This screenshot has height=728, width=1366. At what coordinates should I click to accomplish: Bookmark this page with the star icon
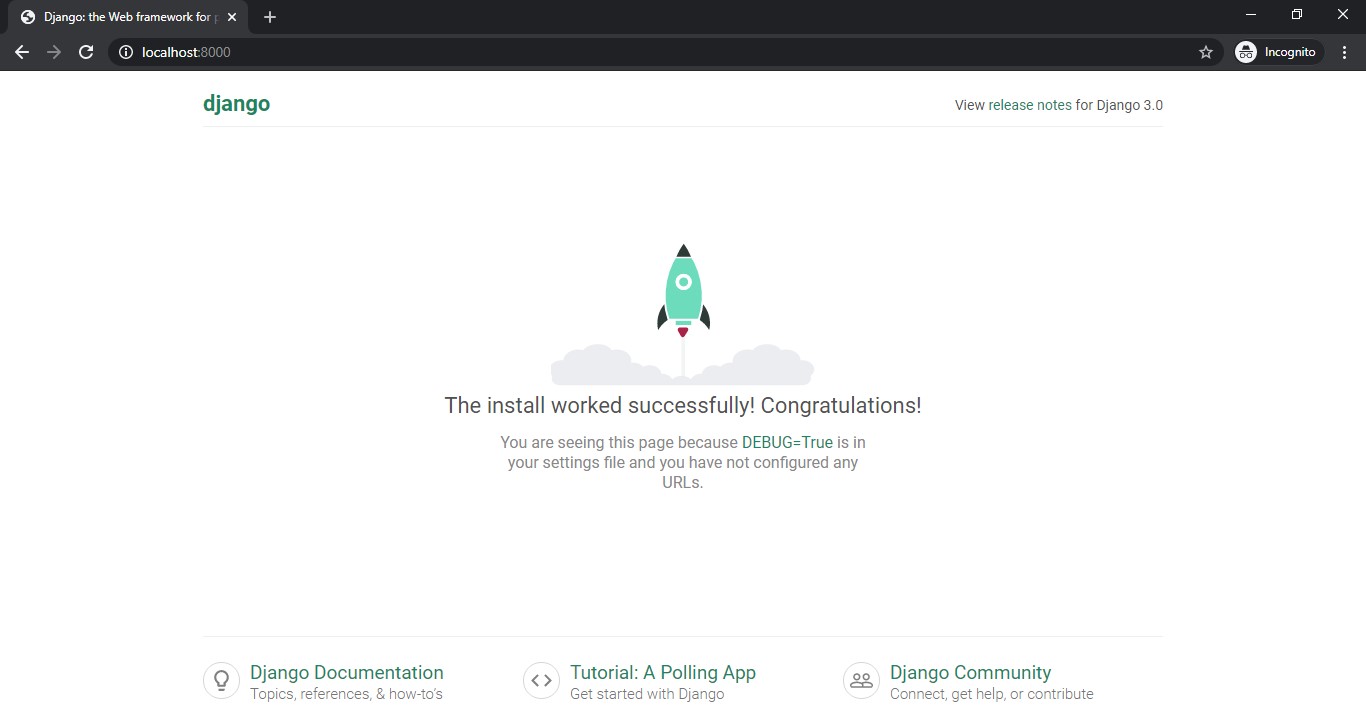[1206, 52]
